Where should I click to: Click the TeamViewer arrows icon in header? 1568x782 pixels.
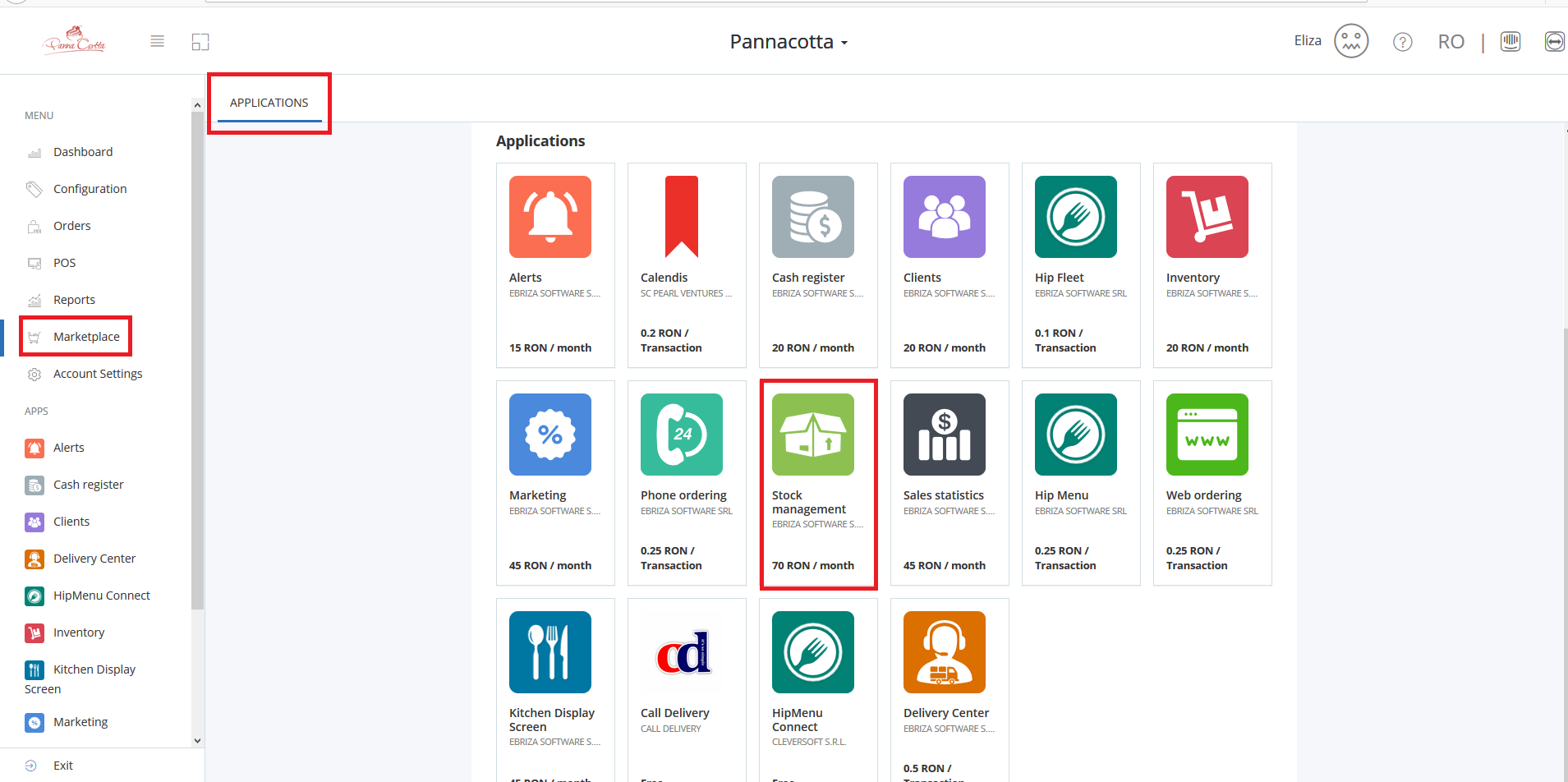click(x=1555, y=41)
